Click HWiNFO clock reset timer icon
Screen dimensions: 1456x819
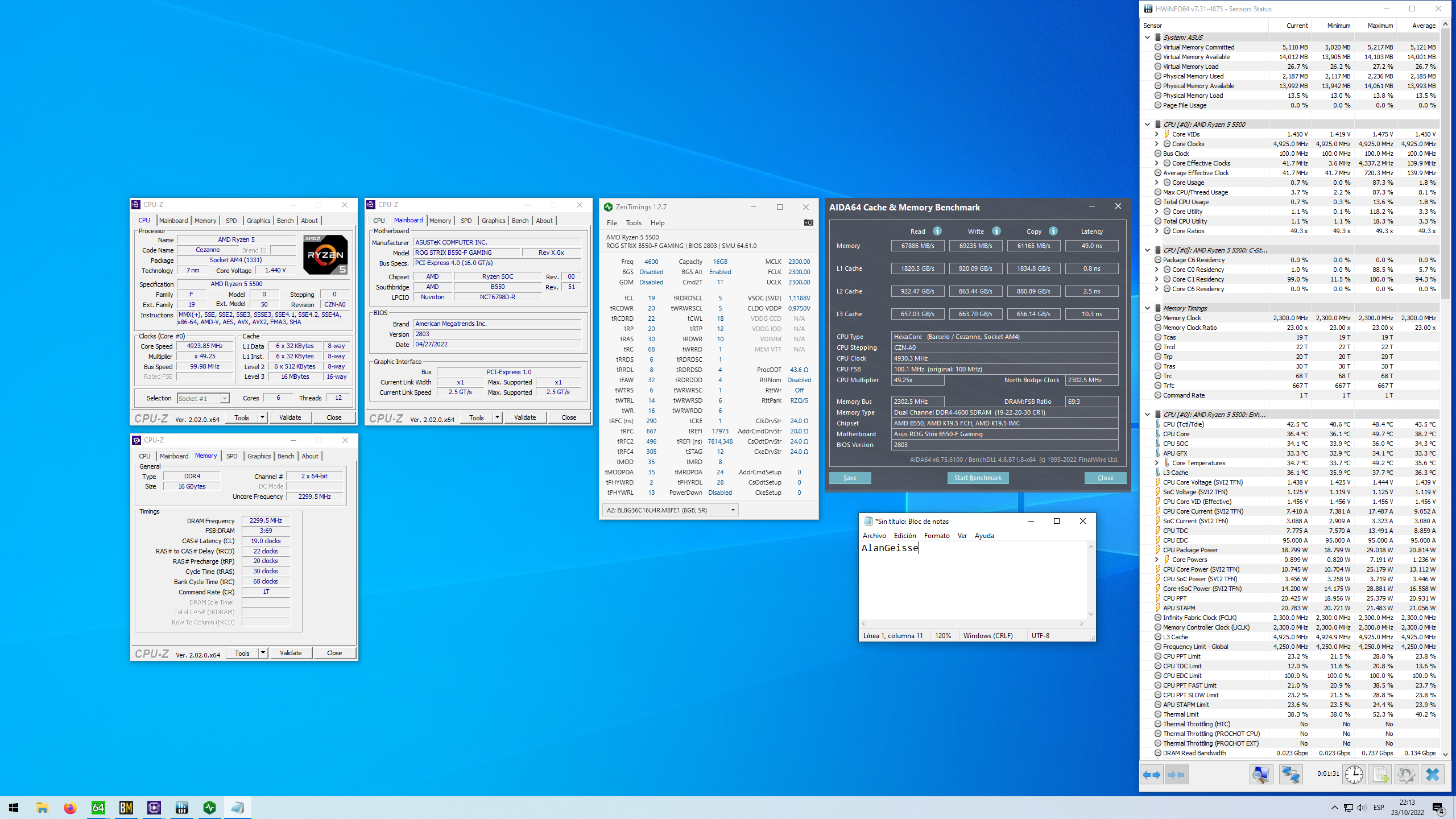(x=1354, y=775)
